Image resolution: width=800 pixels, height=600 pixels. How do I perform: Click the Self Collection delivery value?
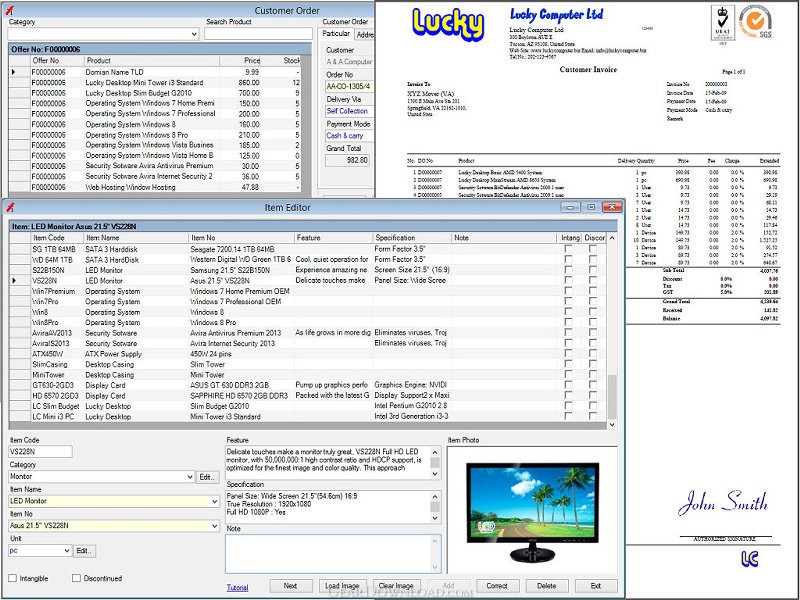[x=347, y=111]
